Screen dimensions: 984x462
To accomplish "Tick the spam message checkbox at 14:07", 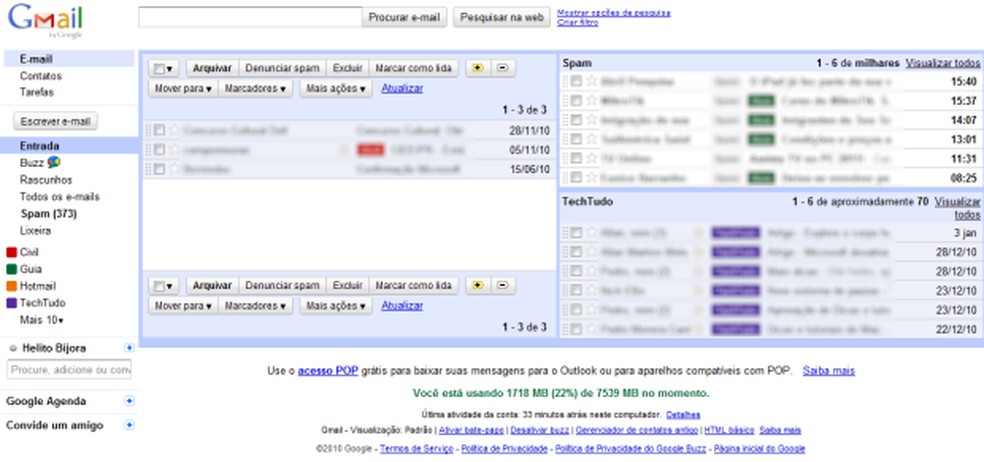I will [576, 120].
